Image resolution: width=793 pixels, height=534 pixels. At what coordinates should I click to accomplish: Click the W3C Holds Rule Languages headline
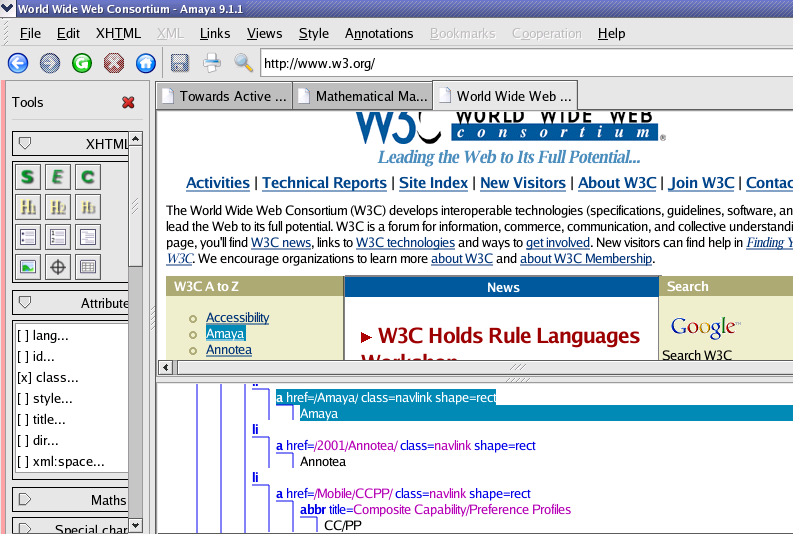coord(509,336)
